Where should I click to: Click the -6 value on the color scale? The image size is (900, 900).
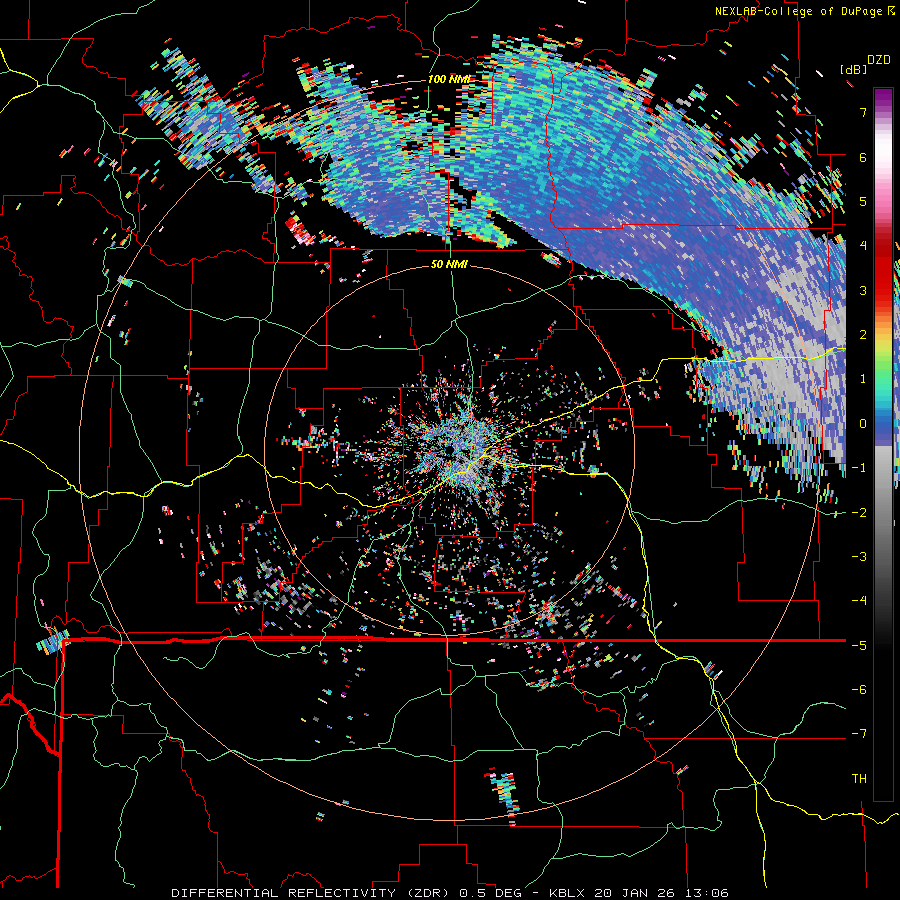[859, 690]
